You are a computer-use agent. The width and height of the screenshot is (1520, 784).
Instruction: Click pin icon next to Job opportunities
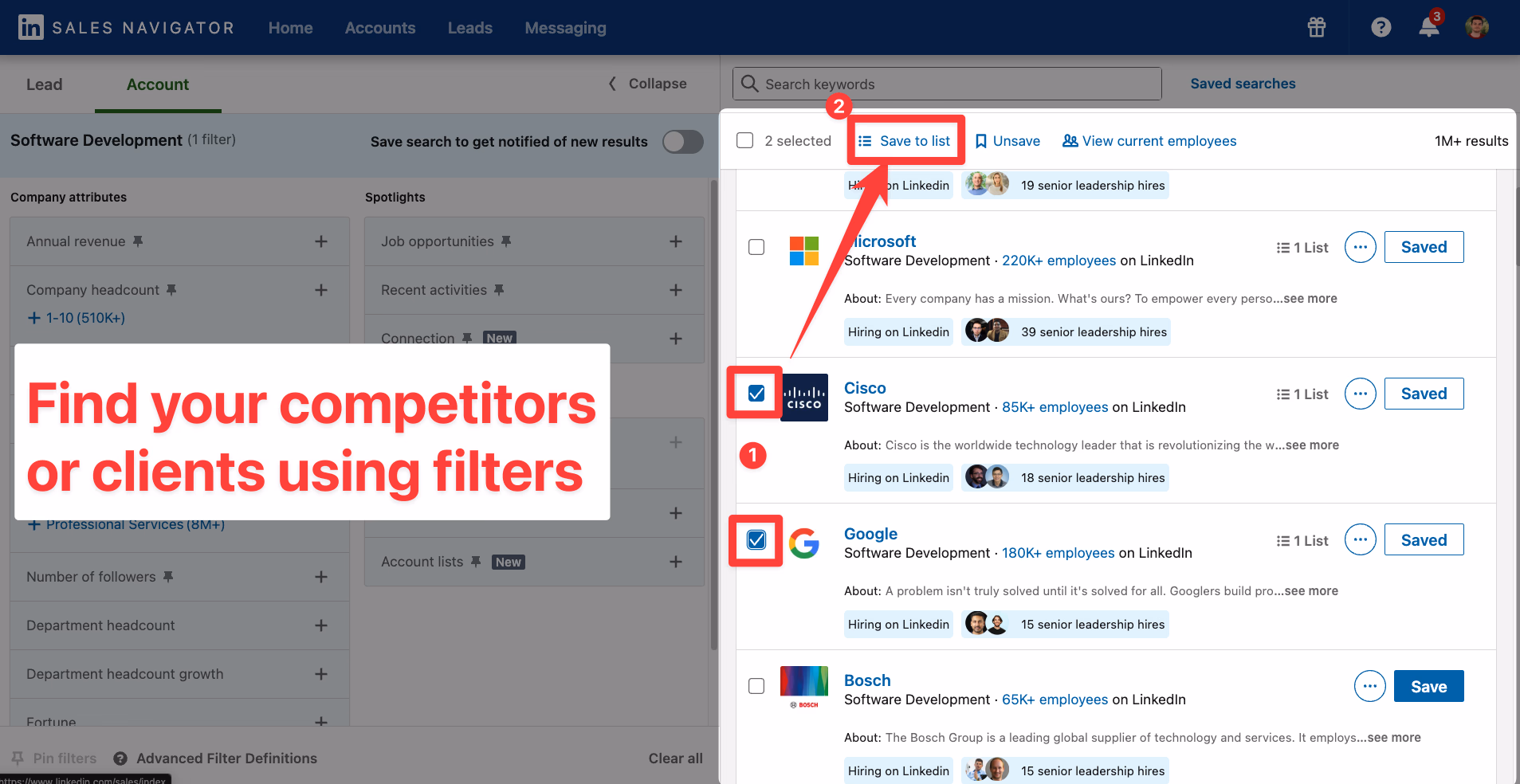pos(506,241)
